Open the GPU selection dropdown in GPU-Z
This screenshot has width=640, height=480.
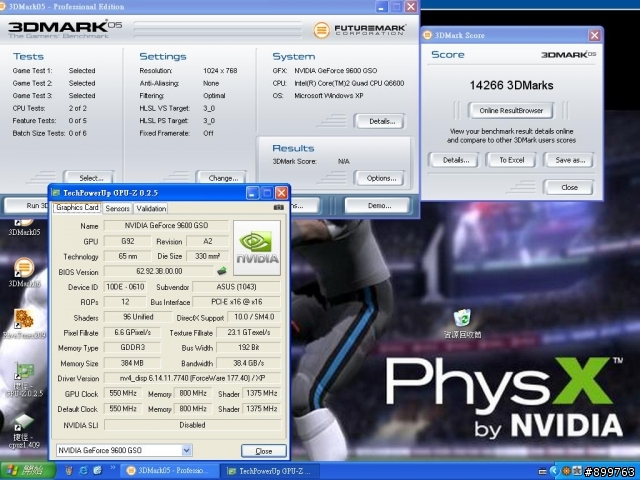click(186, 450)
